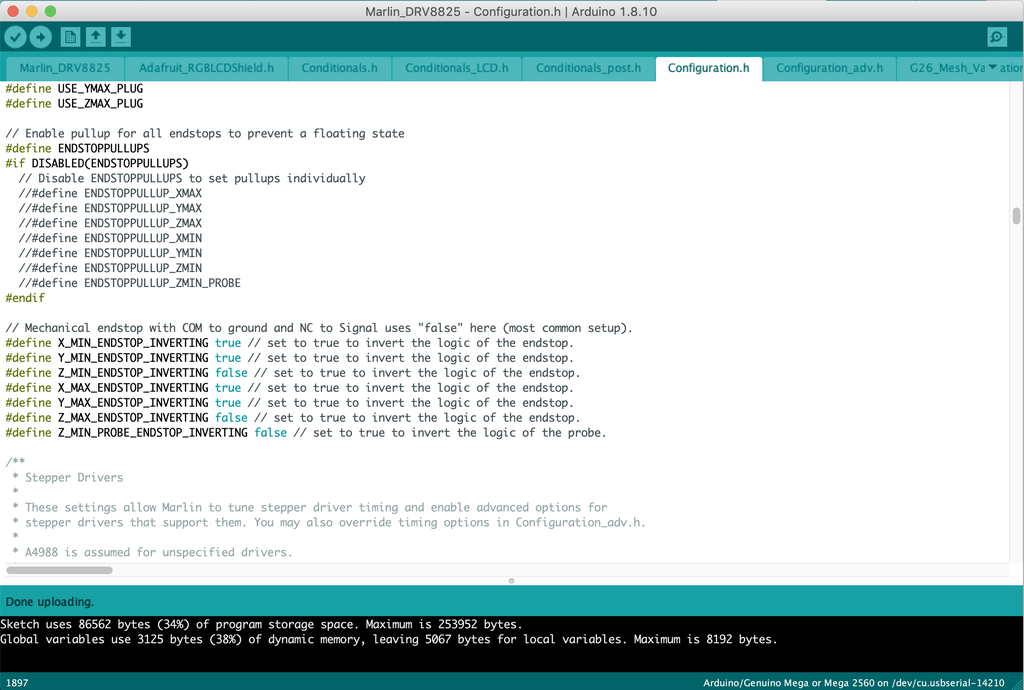Select the Configuration.h tab
The width and height of the screenshot is (1024, 690).
tap(709, 68)
